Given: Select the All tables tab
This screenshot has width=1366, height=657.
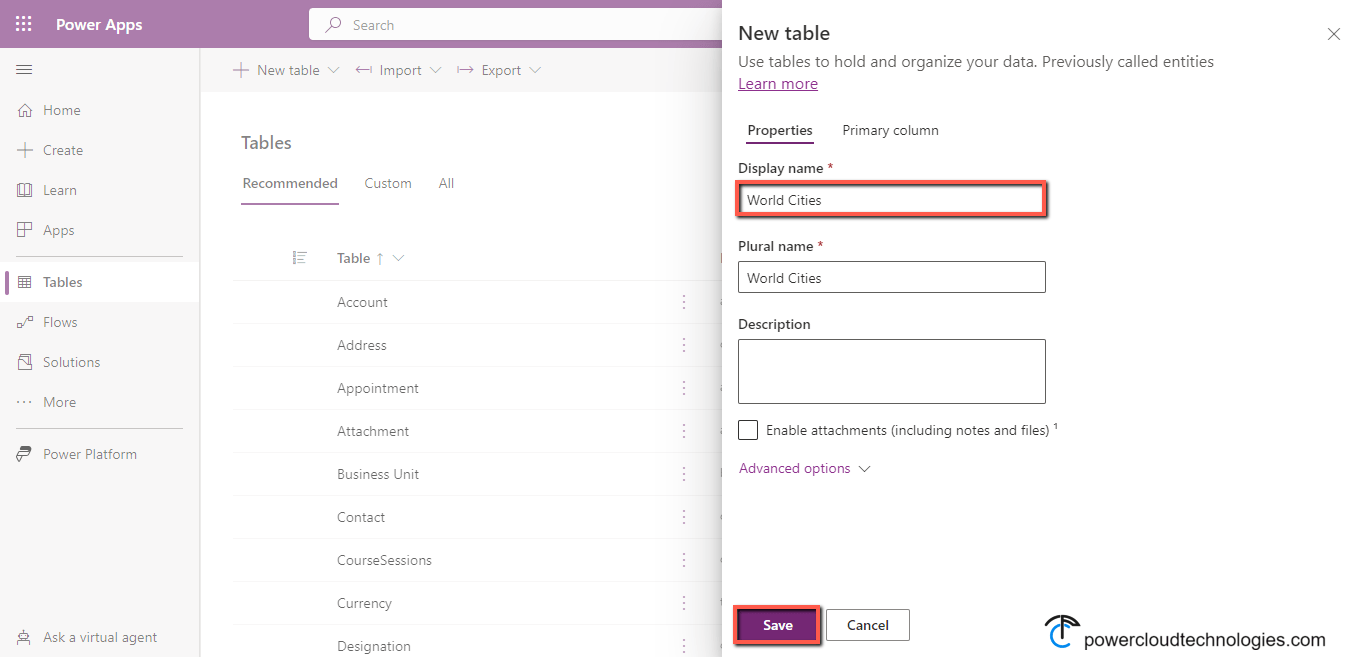Looking at the screenshot, I should click(x=446, y=183).
